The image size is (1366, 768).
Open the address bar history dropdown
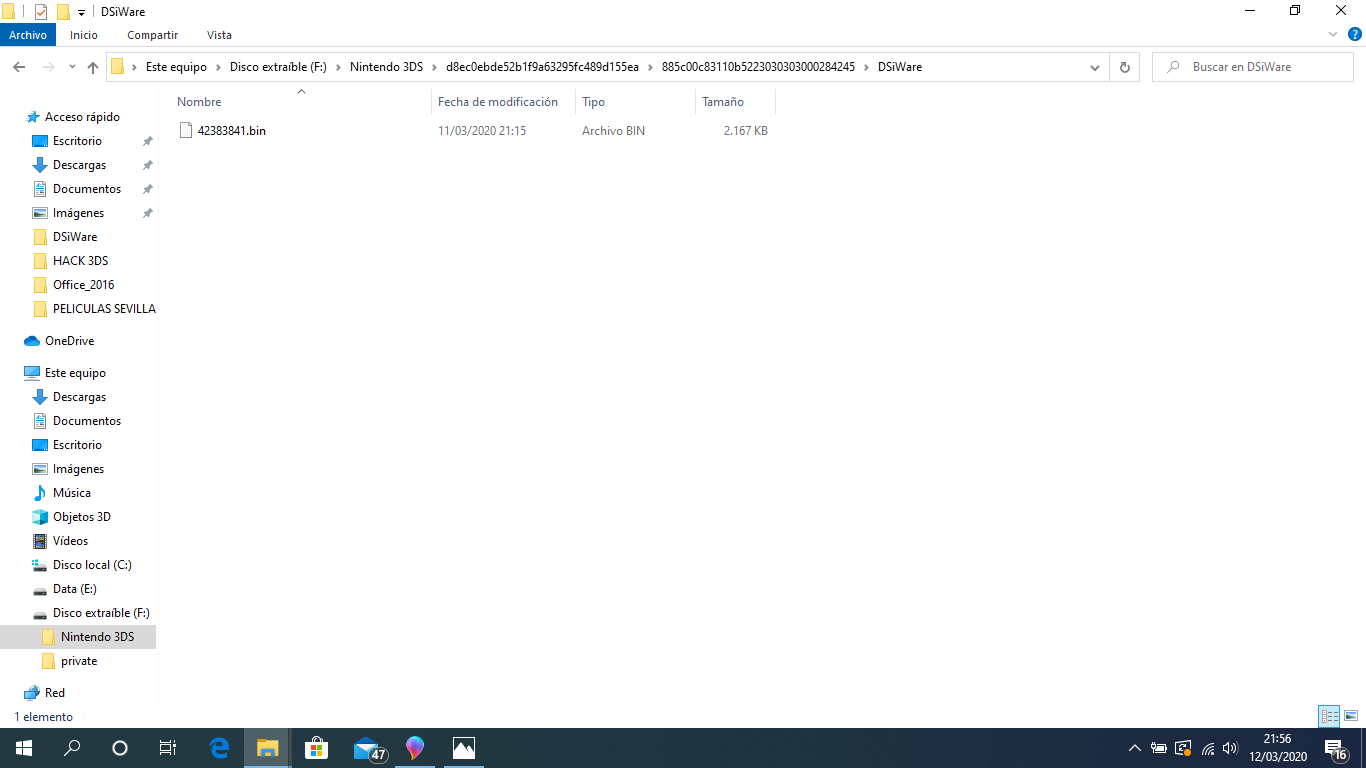pyautogui.click(x=1095, y=67)
